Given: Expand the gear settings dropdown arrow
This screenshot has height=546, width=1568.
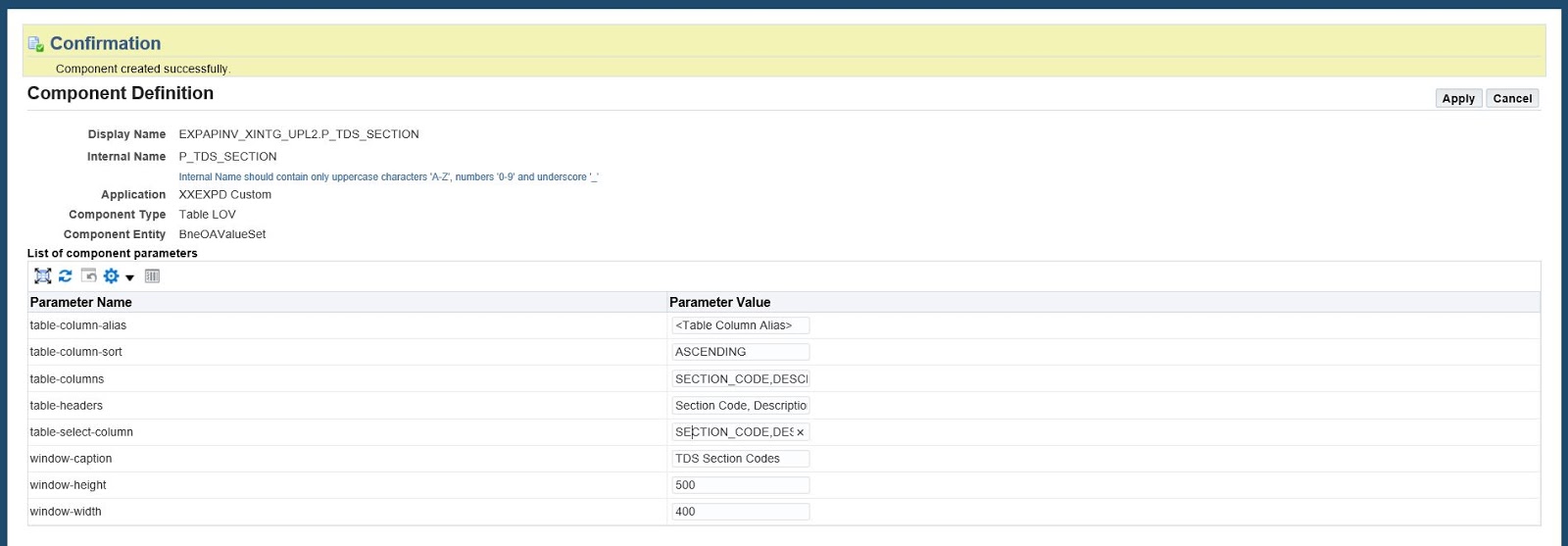Looking at the screenshot, I should 129,277.
